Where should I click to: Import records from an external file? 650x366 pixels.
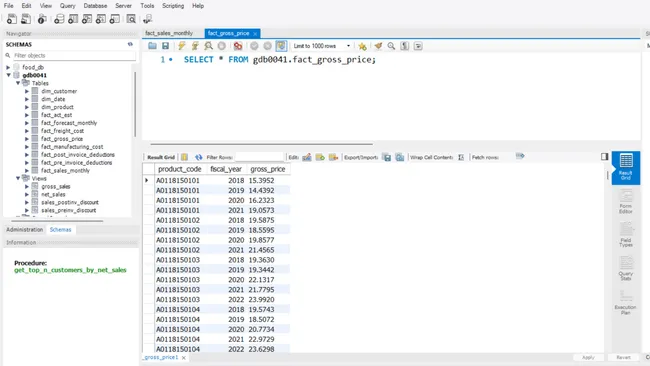click(x=400, y=157)
